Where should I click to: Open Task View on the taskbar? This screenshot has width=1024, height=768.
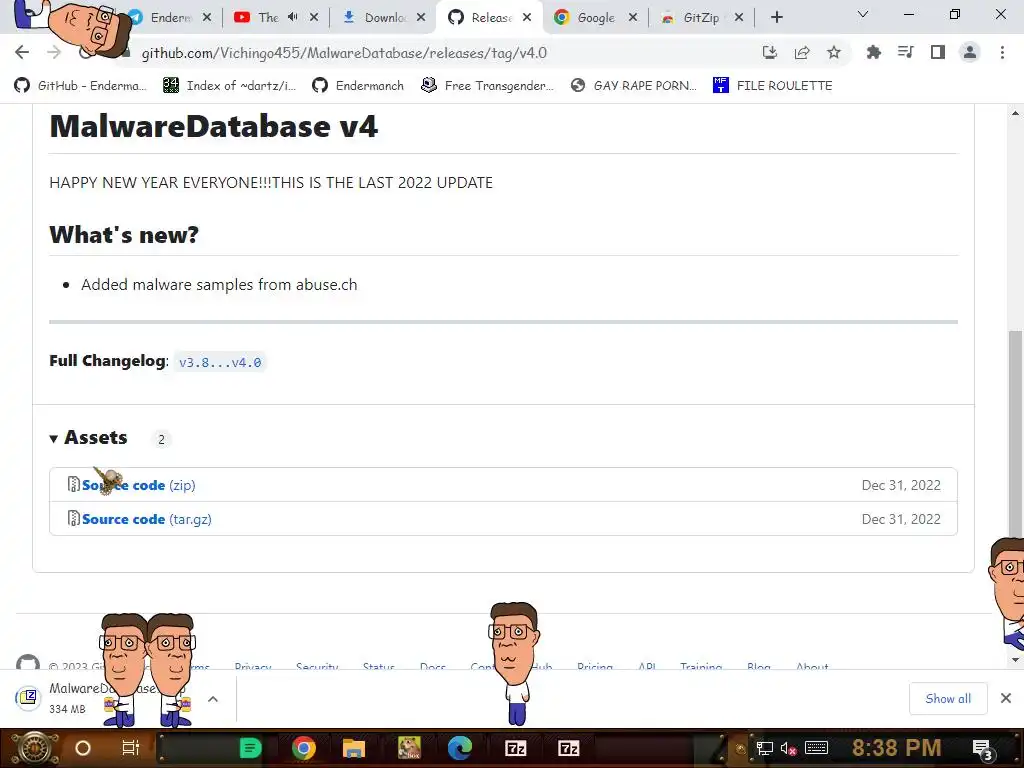[x=131, y=748]
